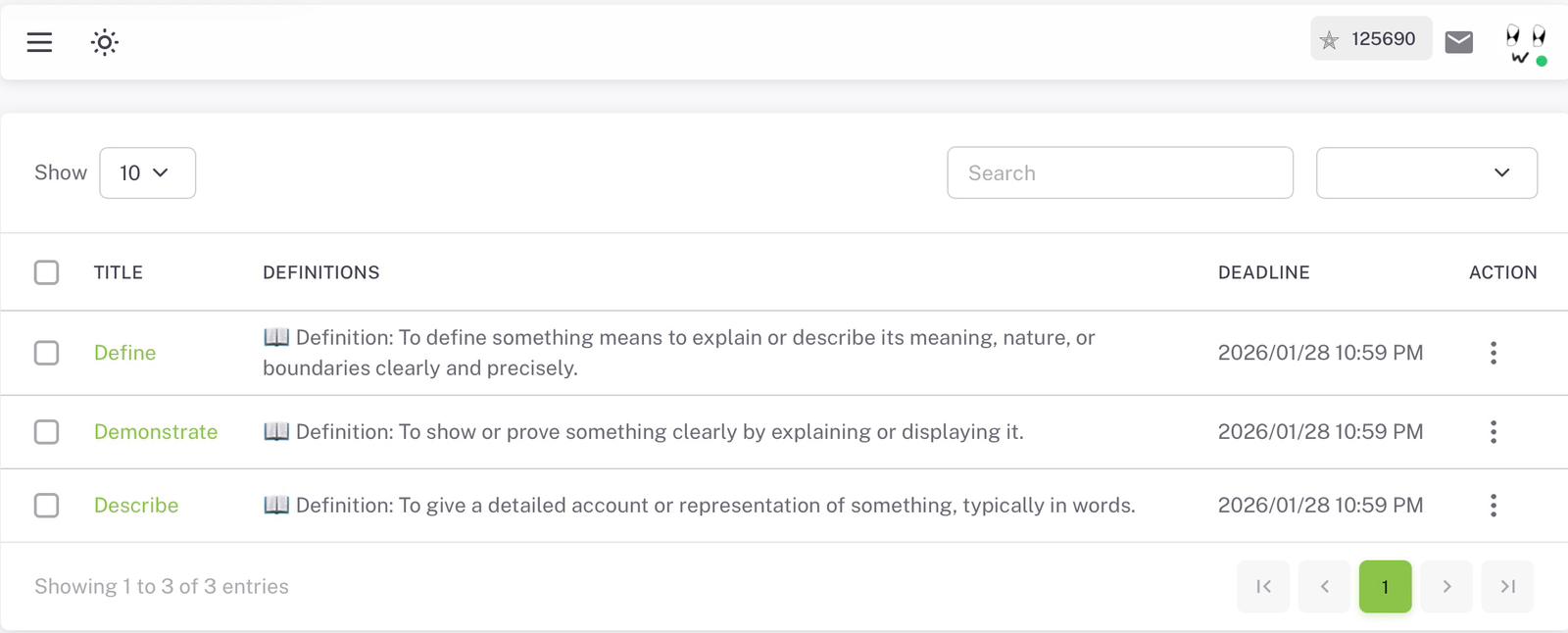
Task: Tick the checkbox for Define row
Action: click(46, 353)
